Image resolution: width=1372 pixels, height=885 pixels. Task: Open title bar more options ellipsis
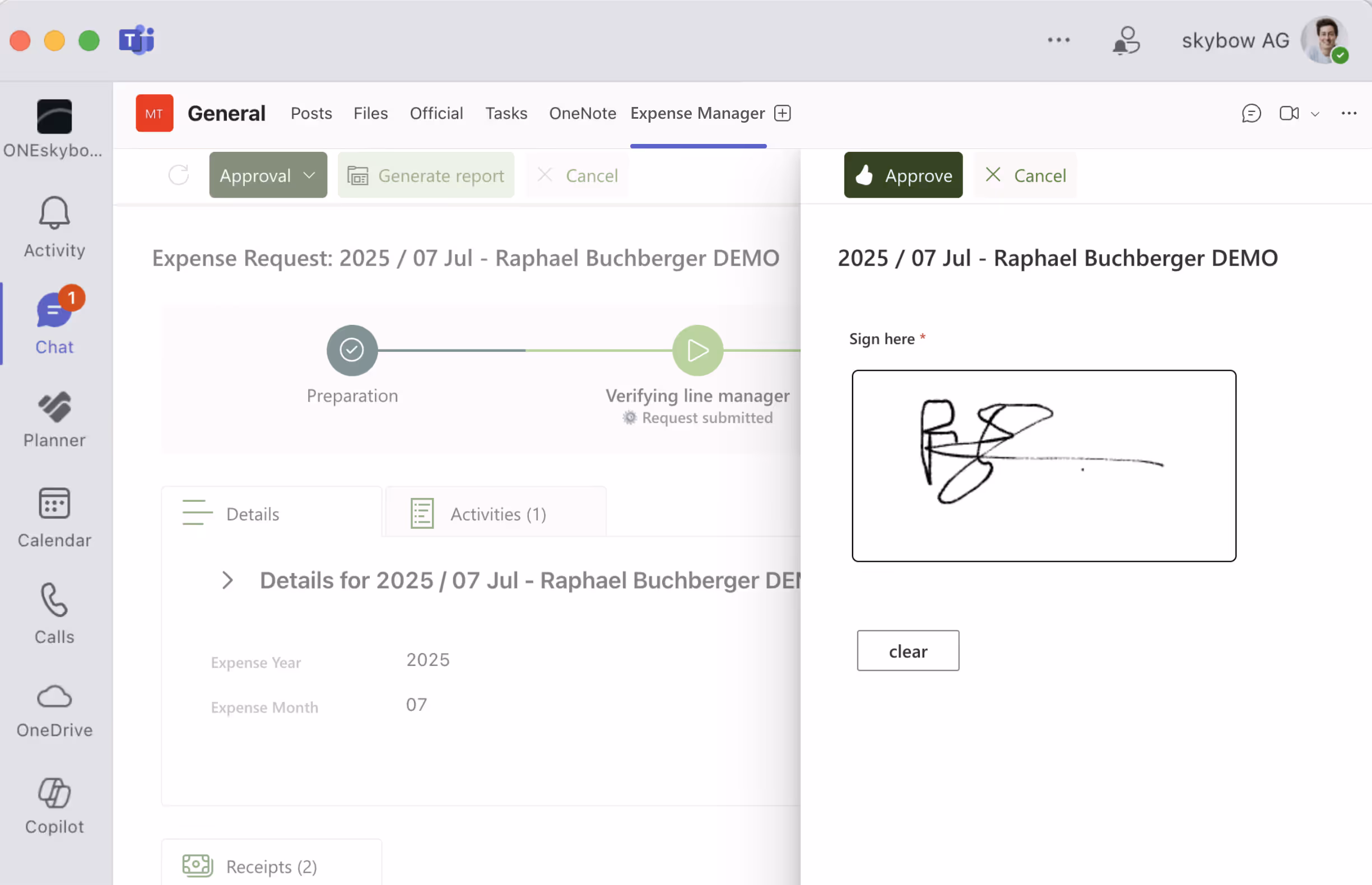coord(1058,40)
